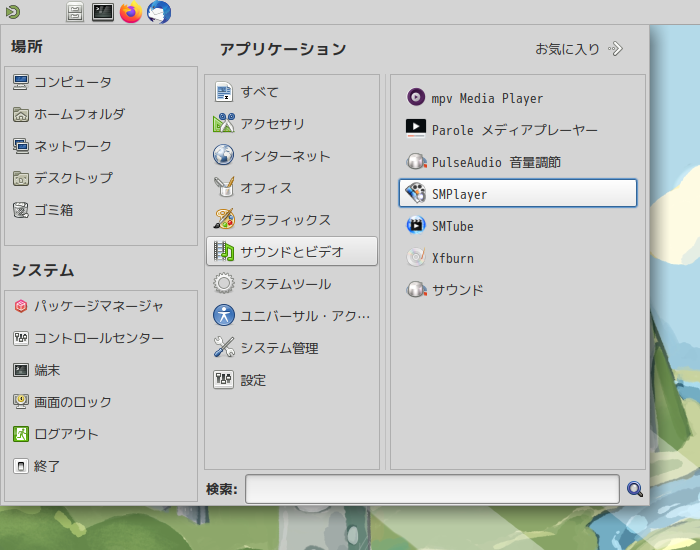Click the ネットワーク network icon
Screen dimensions: 700x550
[x=21, y=146]
